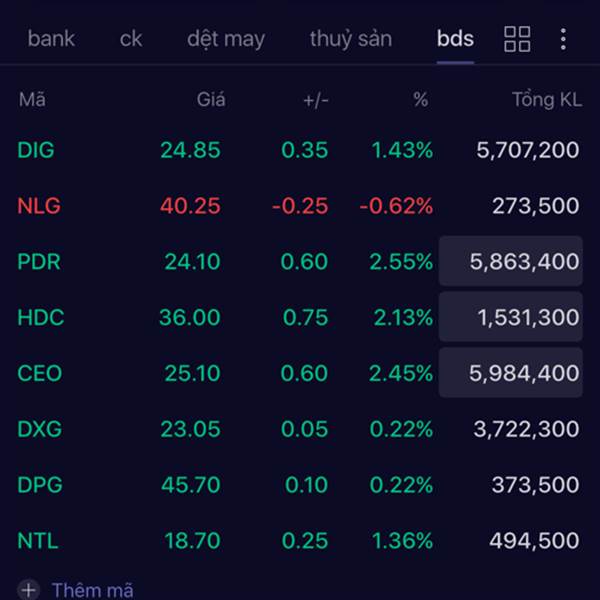
Task: Open the HDC stock symbol
Action: pyautogui.click(x=40, y=318)
